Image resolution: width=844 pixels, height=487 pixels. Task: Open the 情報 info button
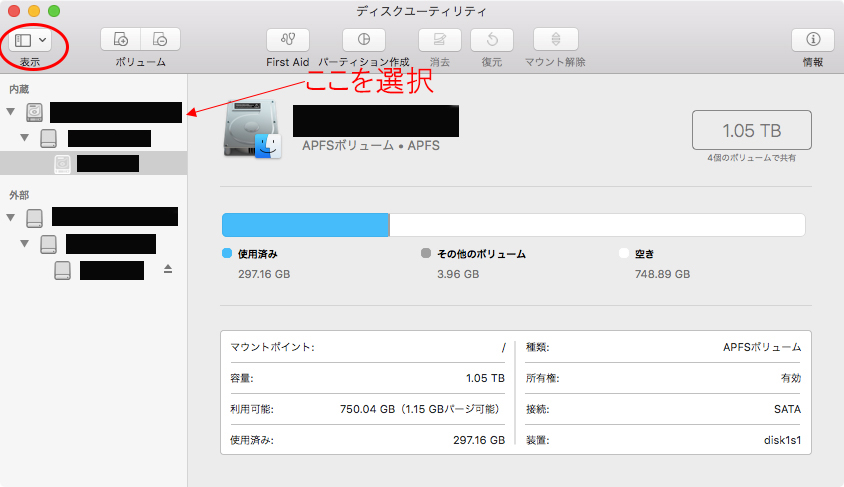click(813, 39)
